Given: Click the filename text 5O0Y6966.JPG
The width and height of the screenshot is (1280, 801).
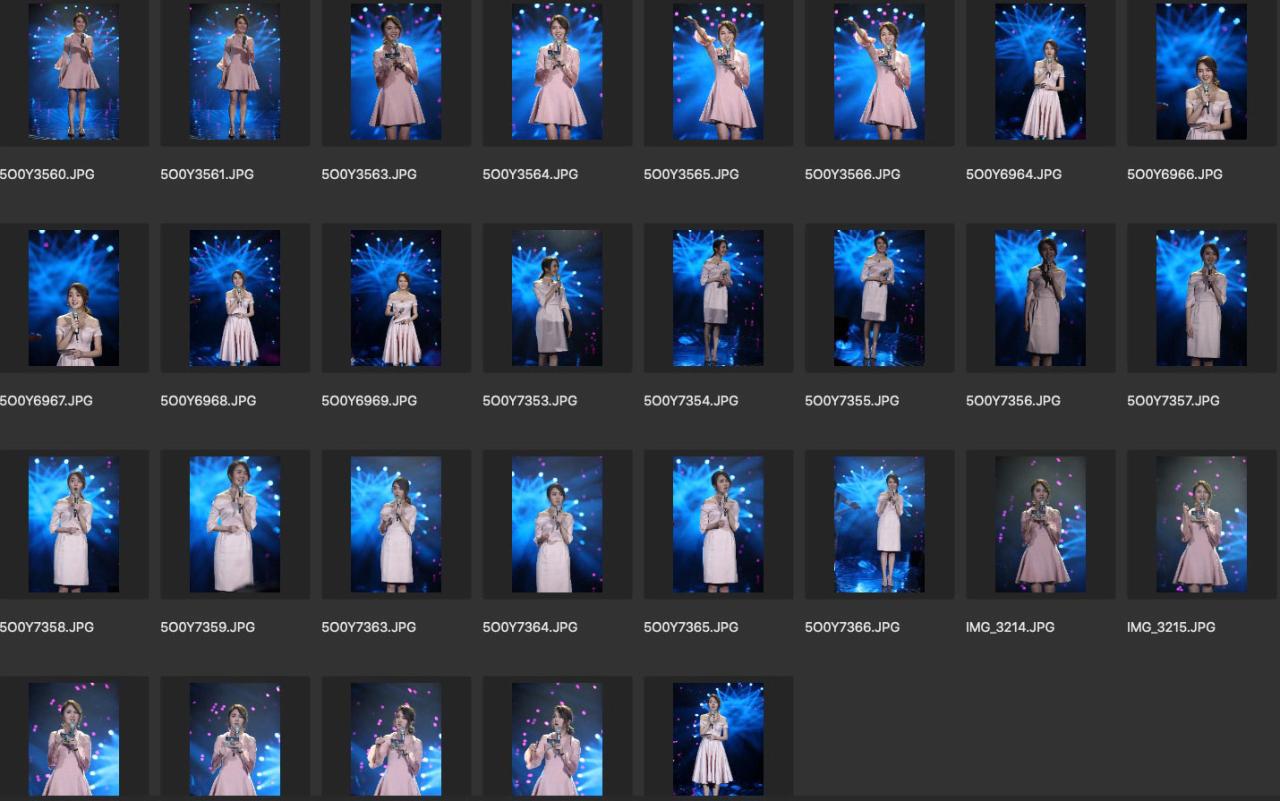Looking at the screenshot, I should coord(1174,174).
